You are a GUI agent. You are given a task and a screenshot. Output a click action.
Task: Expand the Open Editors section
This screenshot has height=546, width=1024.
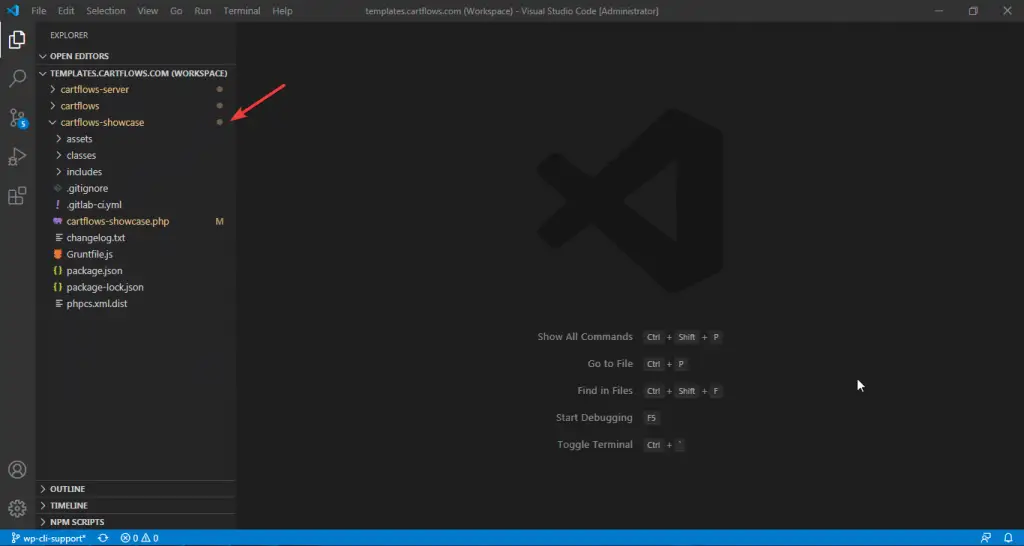136,56
